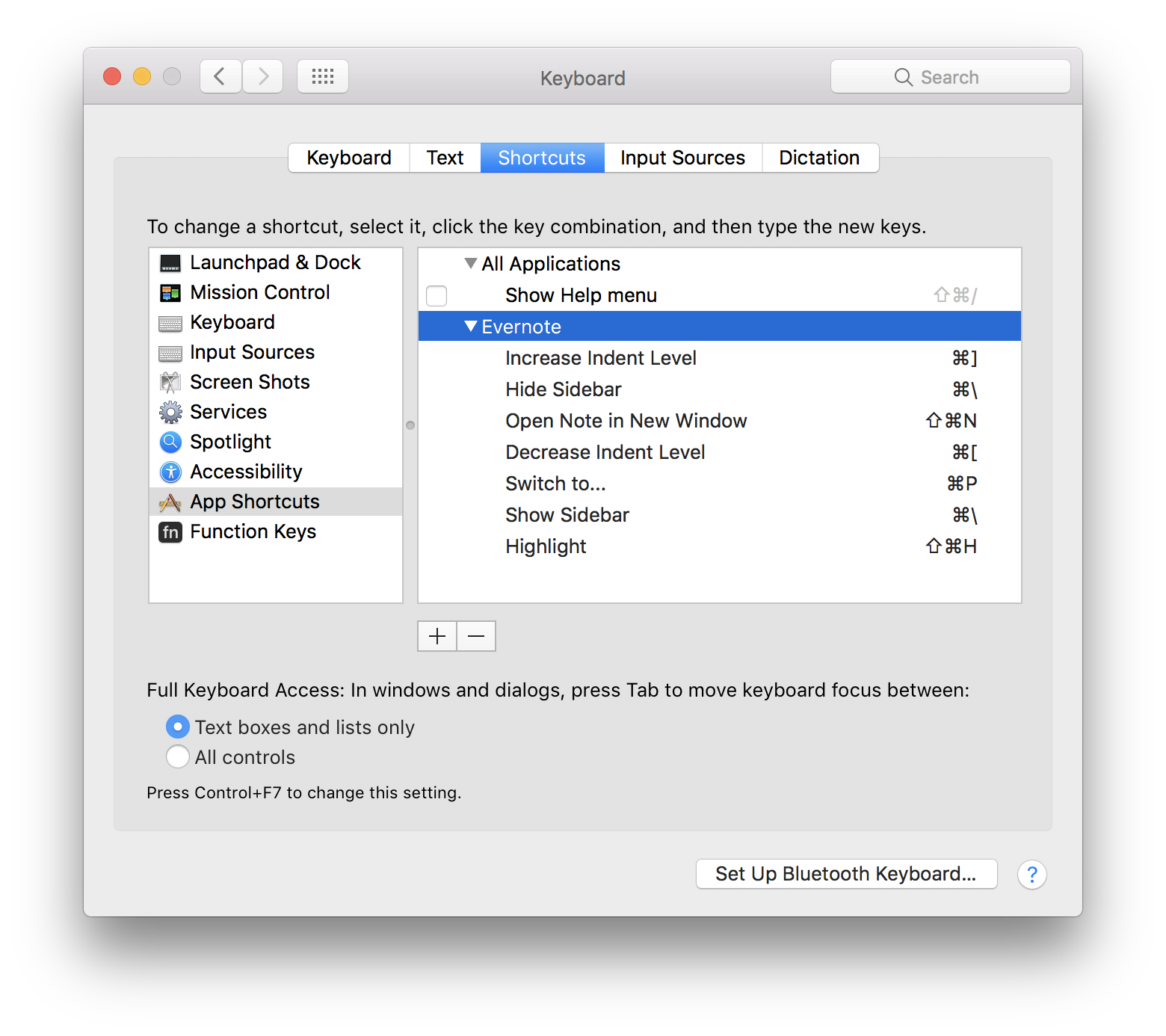Click the pane divider handle dot
This screenshot has width=1166, height=1036.
click(x=410, y=425)
